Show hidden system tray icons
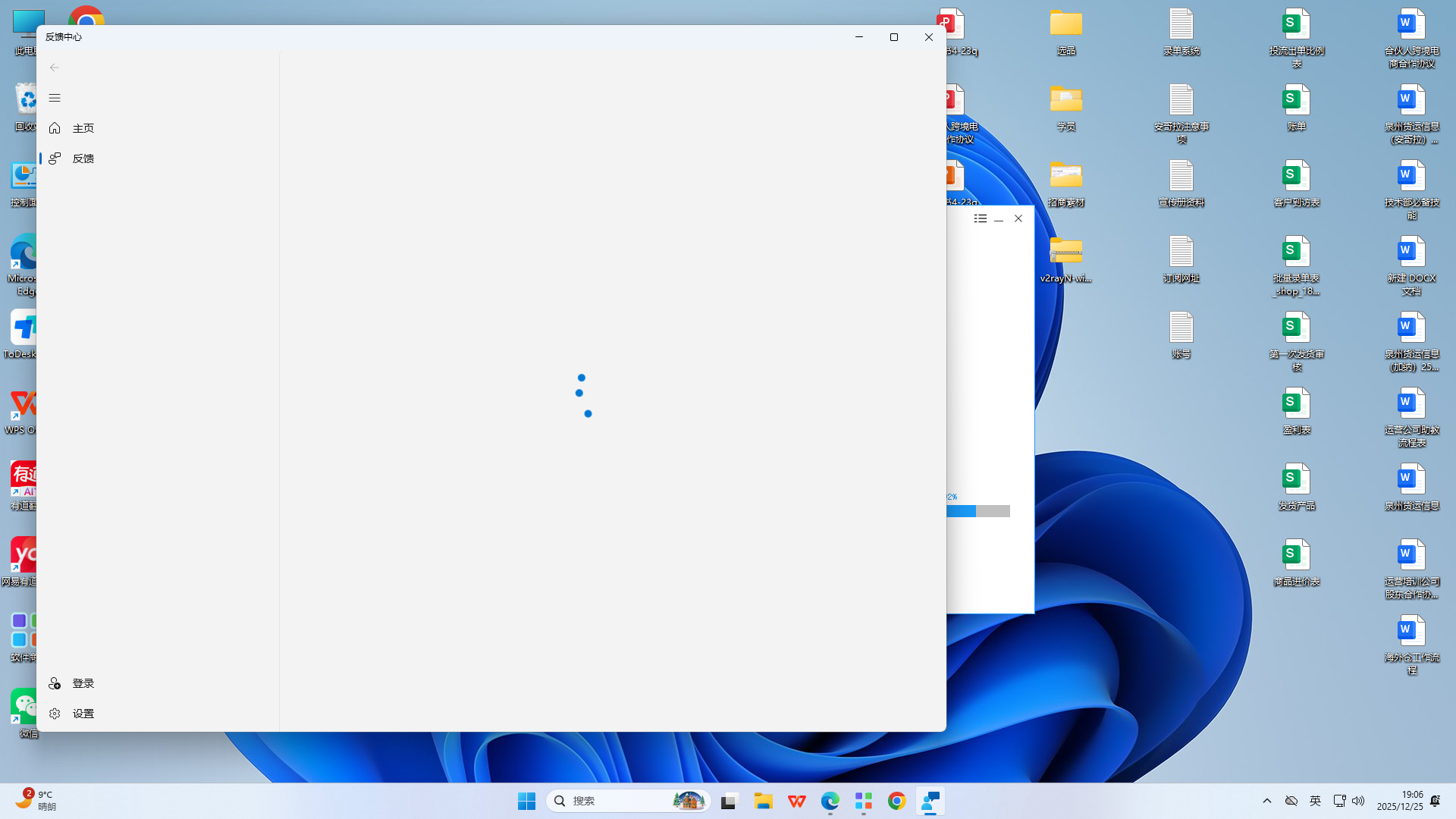The height and width of the screenshot is (819, 1456). coord(1267,801)
